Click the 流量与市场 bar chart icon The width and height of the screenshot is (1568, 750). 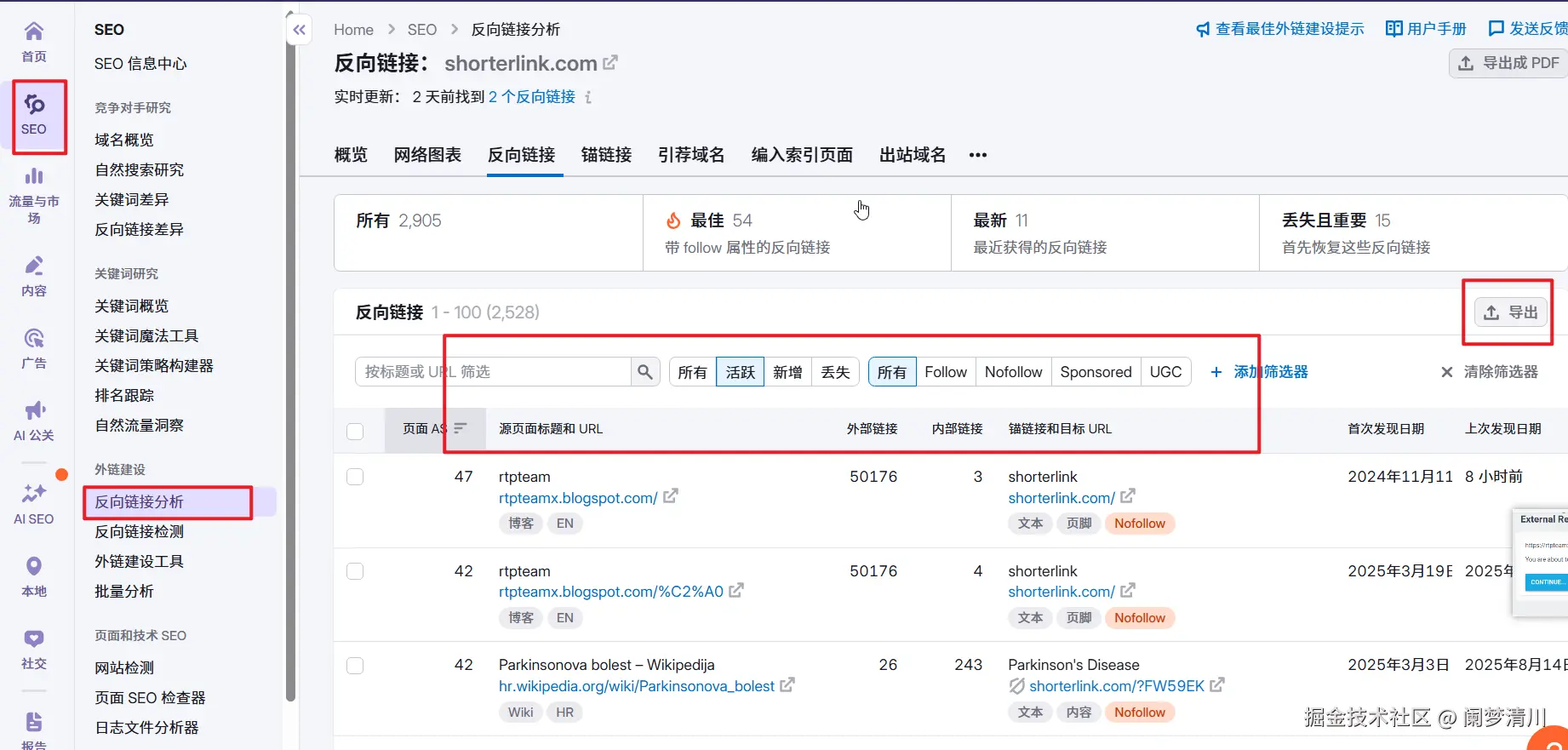tap(34, 177)
